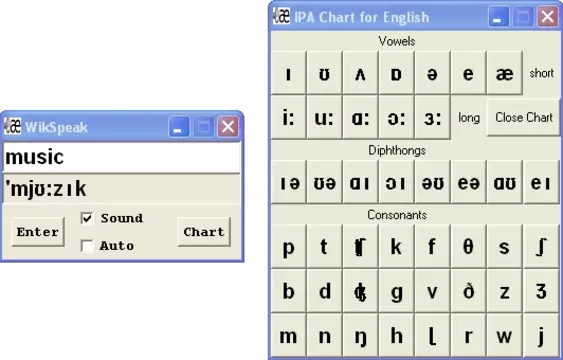The height and width of the screenshot is (360, 563).
Task: Click the IPA transcription 'mjʊ:zɪk field
Action: click(122, 189)
